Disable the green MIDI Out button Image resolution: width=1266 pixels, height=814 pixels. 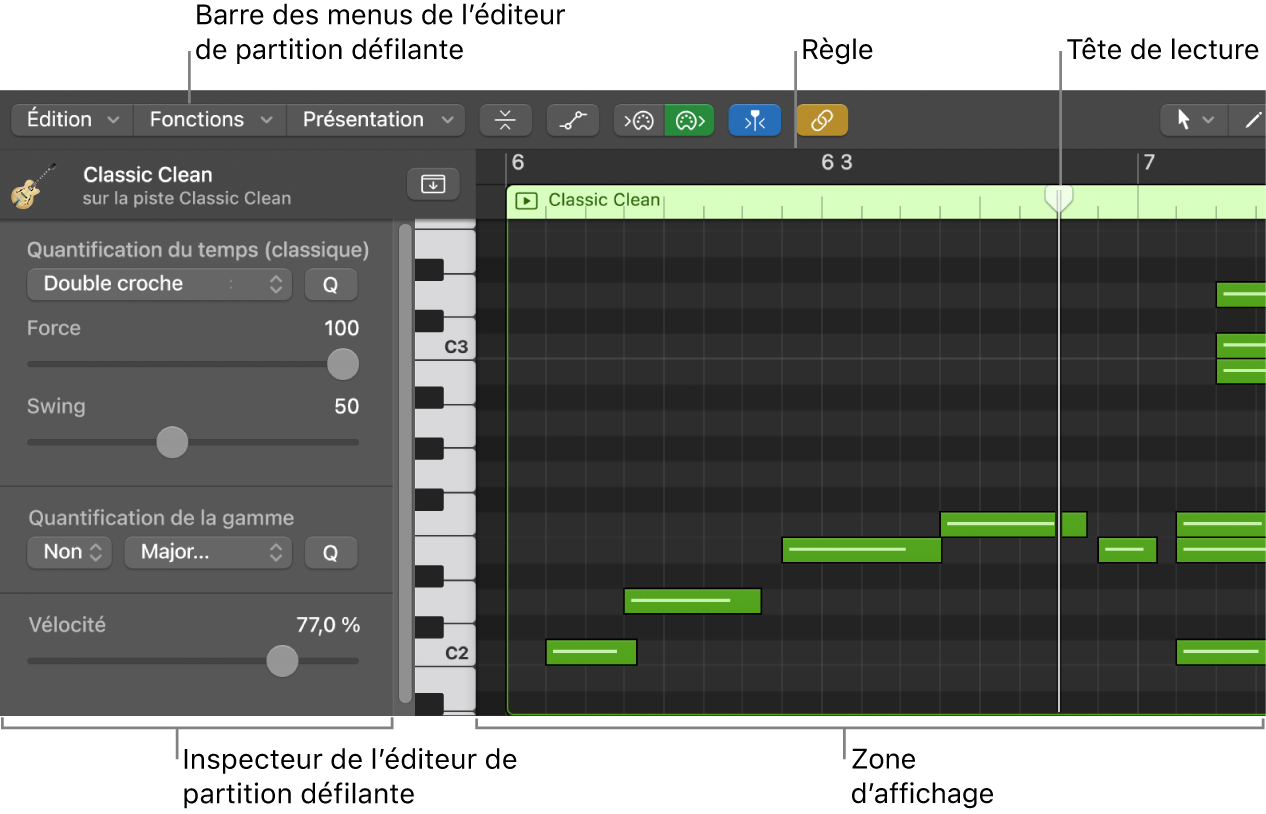tap(690, 120)
